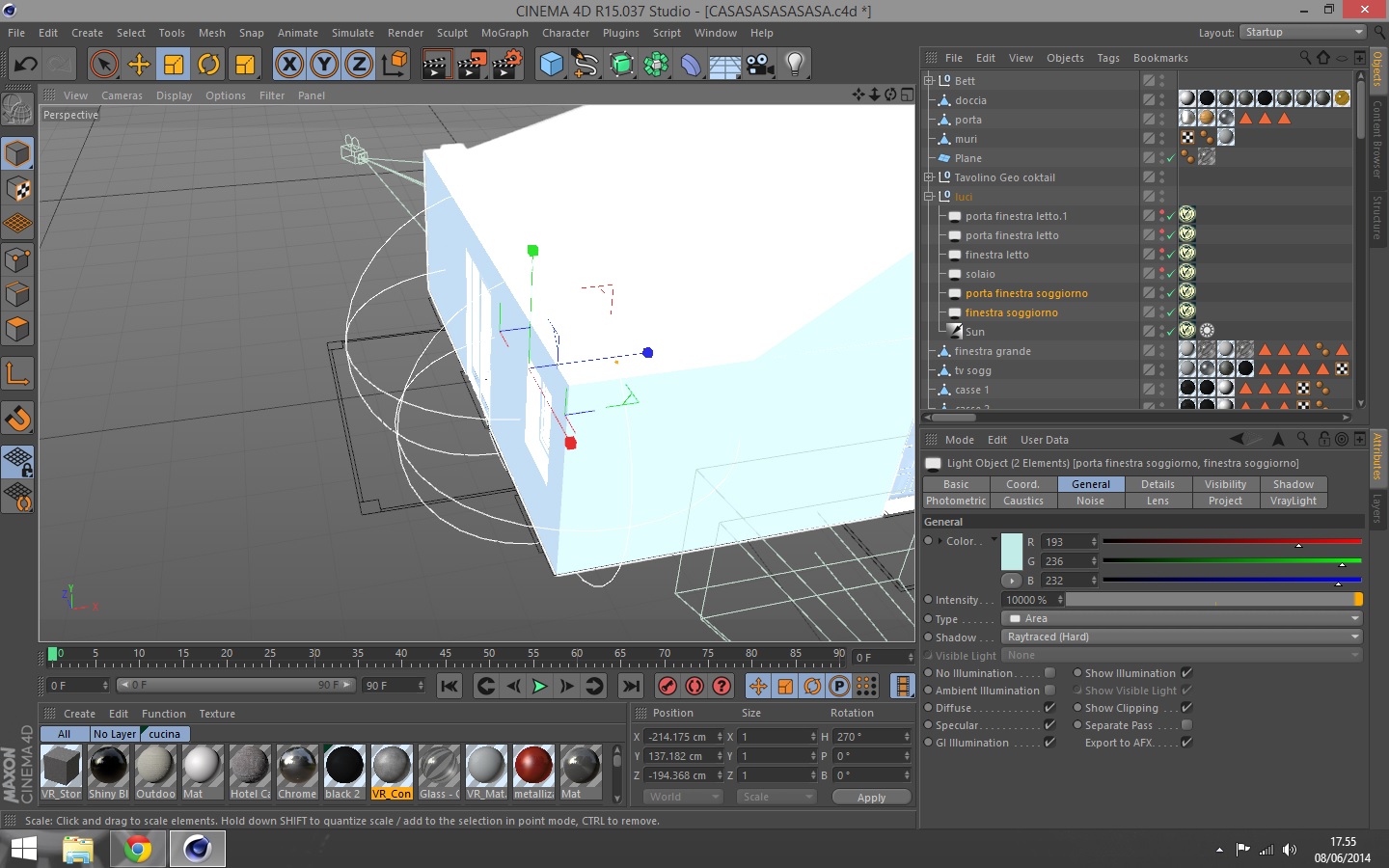Open Google Chrome from the taskbar
Screen dimensions: 1389x868
pyautogui.click(x=138, y=849)
